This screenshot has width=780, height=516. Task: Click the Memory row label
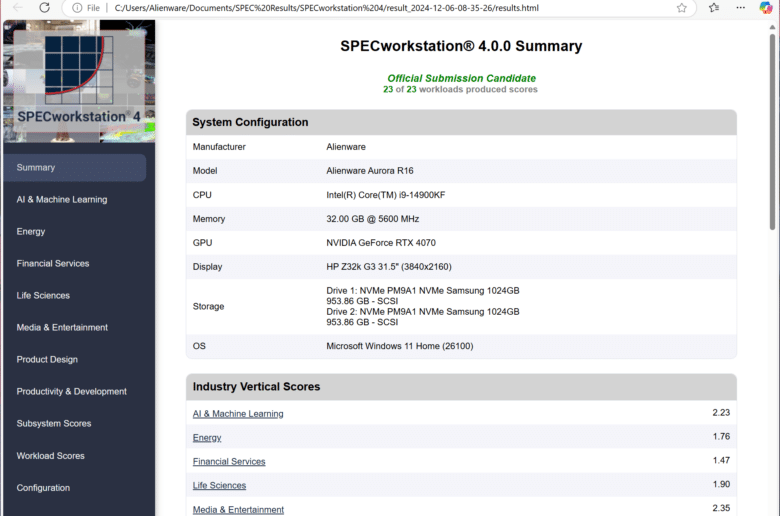[209, 219]
